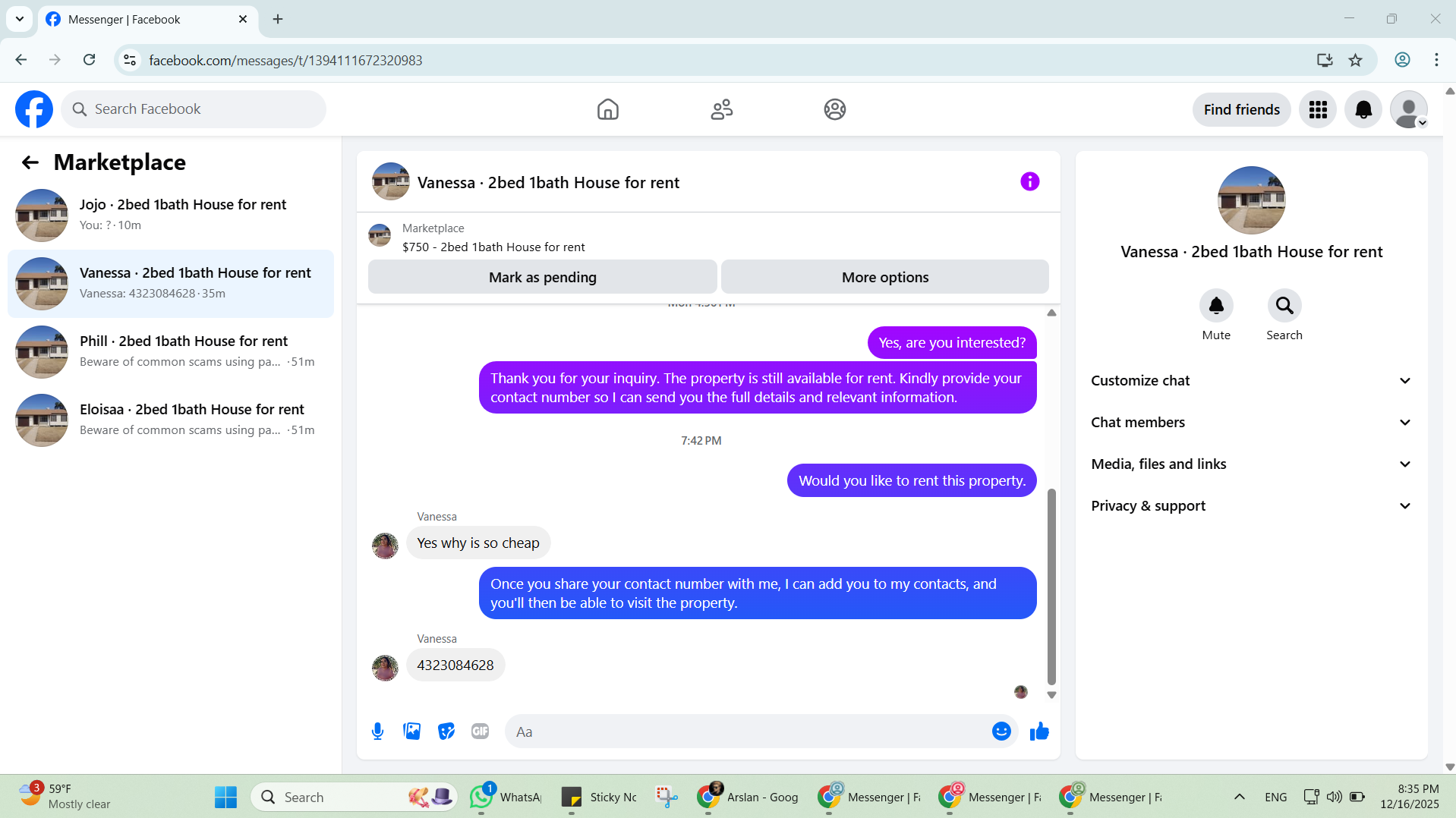Open the Phill 2bed 1bath conversation
This screenshot has width=1456, height=818.
pos(171,352)
